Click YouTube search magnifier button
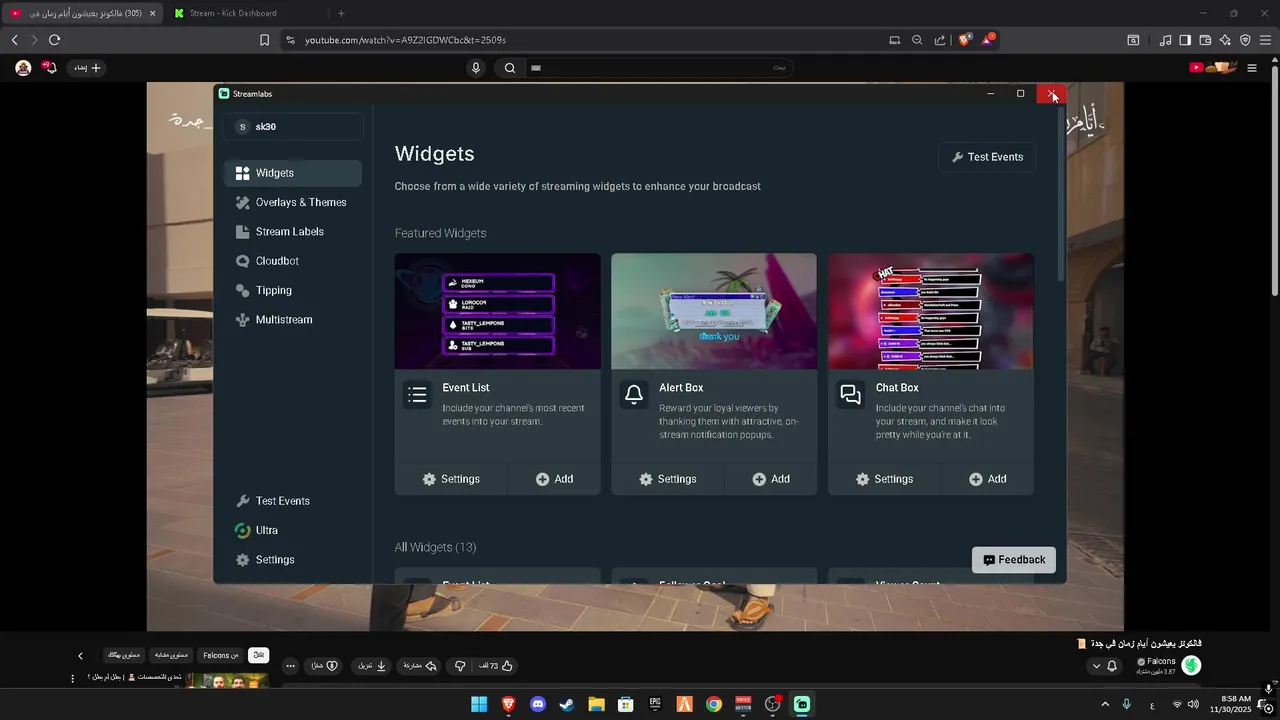The width and height of the screenshot is (1280, 720). [510, 68]
